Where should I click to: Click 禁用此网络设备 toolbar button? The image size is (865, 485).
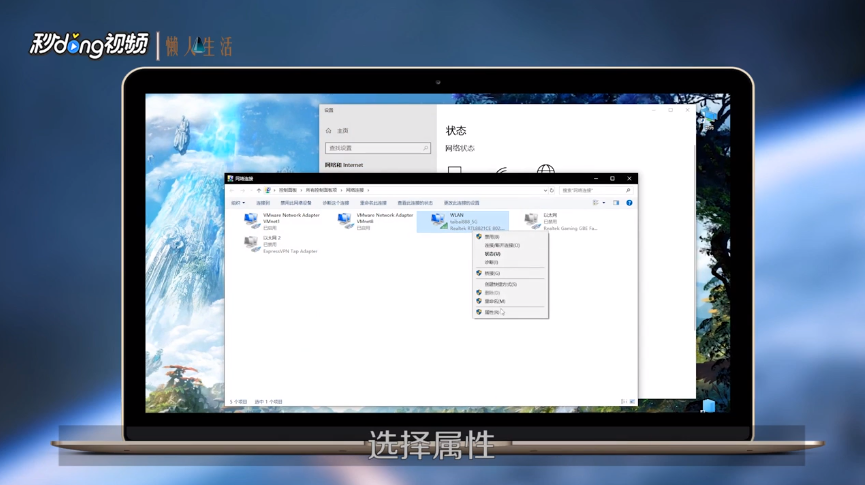[296, 203]
